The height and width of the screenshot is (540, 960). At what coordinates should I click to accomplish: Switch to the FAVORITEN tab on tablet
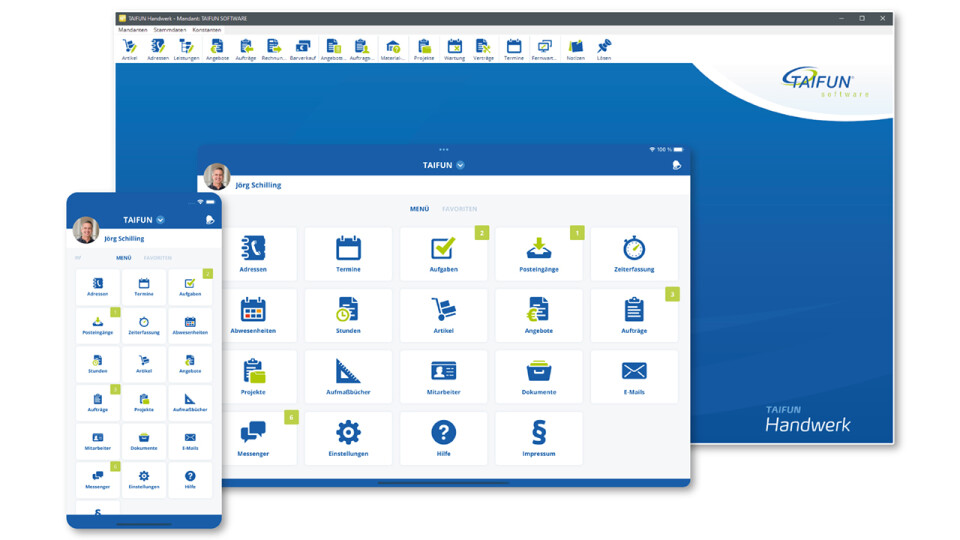pyautogui.click(x=459, y=209)
